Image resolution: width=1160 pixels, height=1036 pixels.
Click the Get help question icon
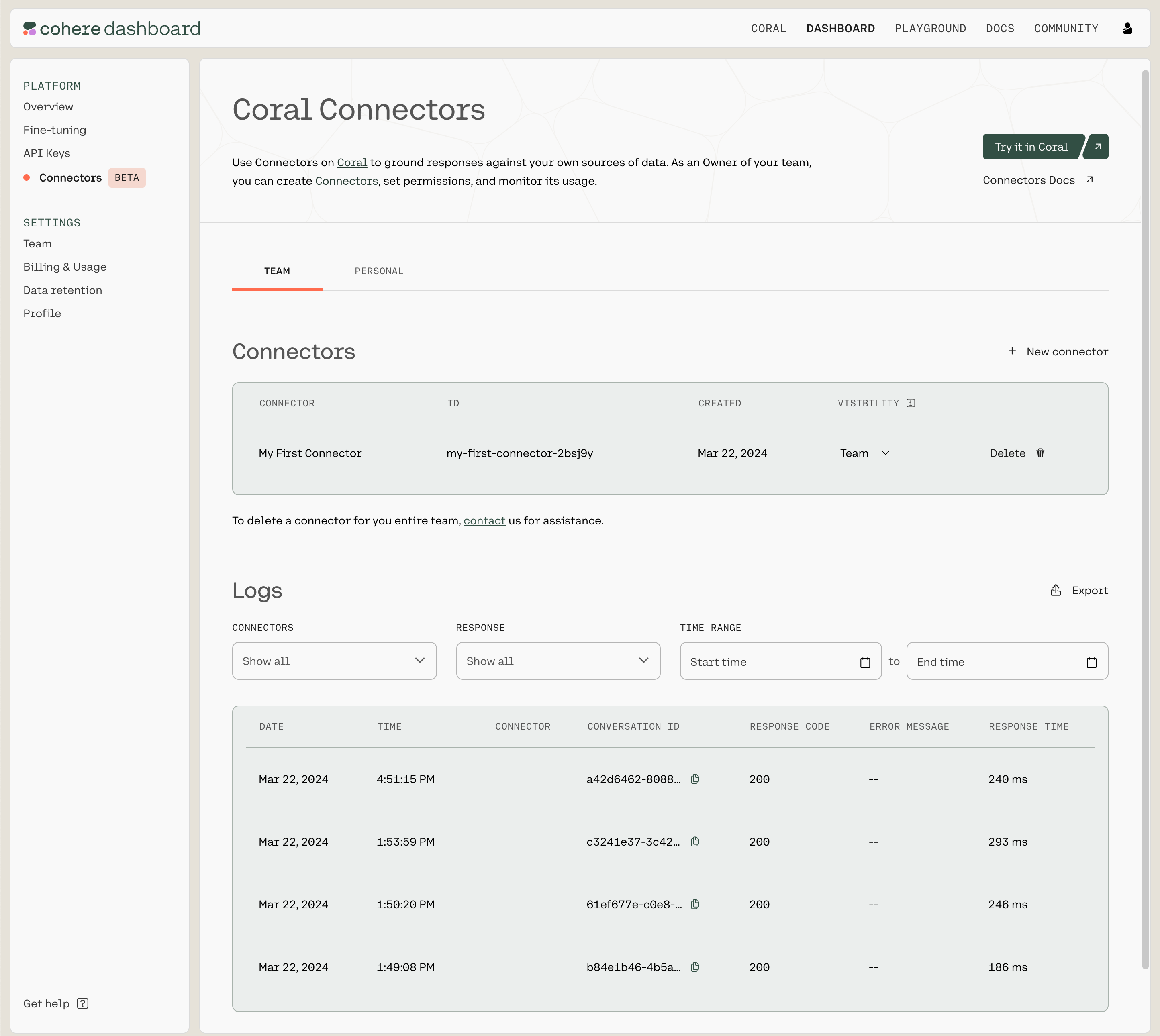point(83,1003)
